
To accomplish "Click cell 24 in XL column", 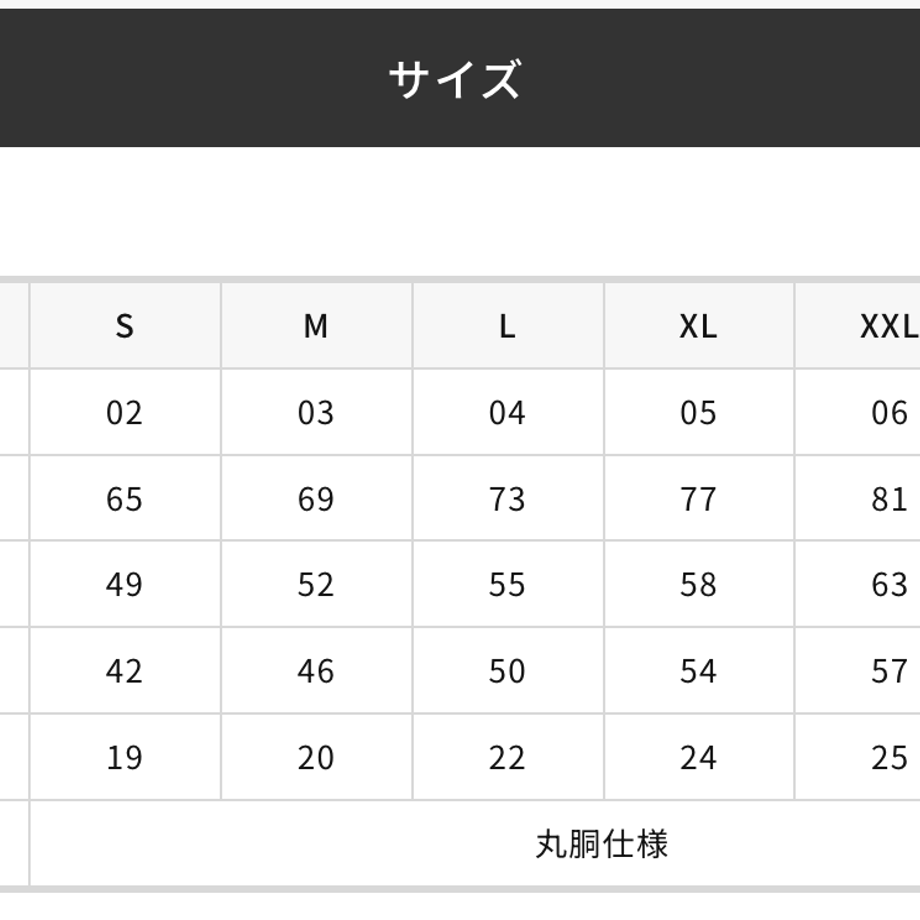I will pos(699,757).
